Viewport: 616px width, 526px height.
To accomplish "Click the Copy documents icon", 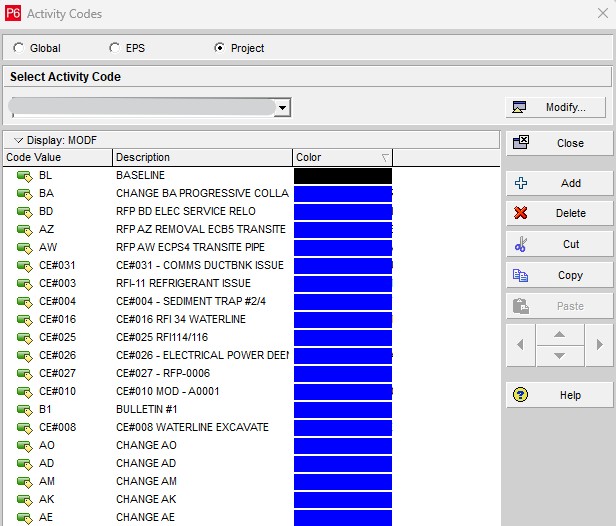I will click(x=520, y=275).
